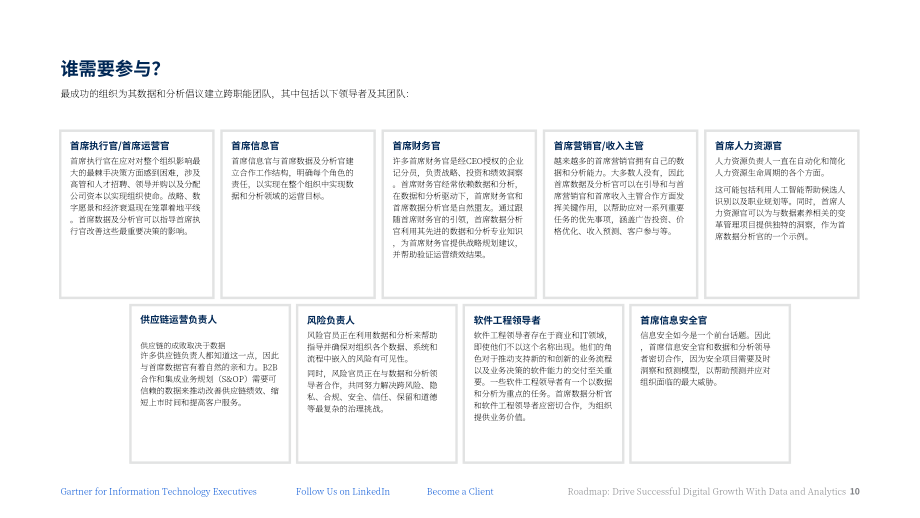The image size is (920, 518).
Task: Click body text under 首席营销官/收入主管
Action: pos(619,196)
